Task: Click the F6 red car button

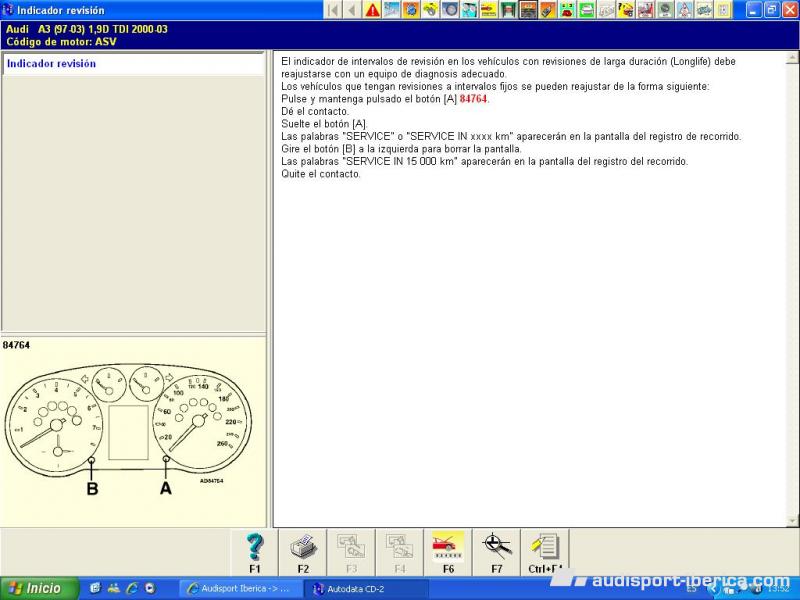Action: coord(448,553)
